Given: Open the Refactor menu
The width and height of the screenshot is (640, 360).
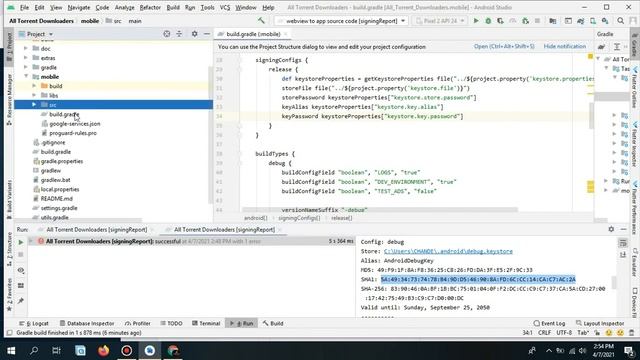Looking at the screenshot, I should [150, 7].
